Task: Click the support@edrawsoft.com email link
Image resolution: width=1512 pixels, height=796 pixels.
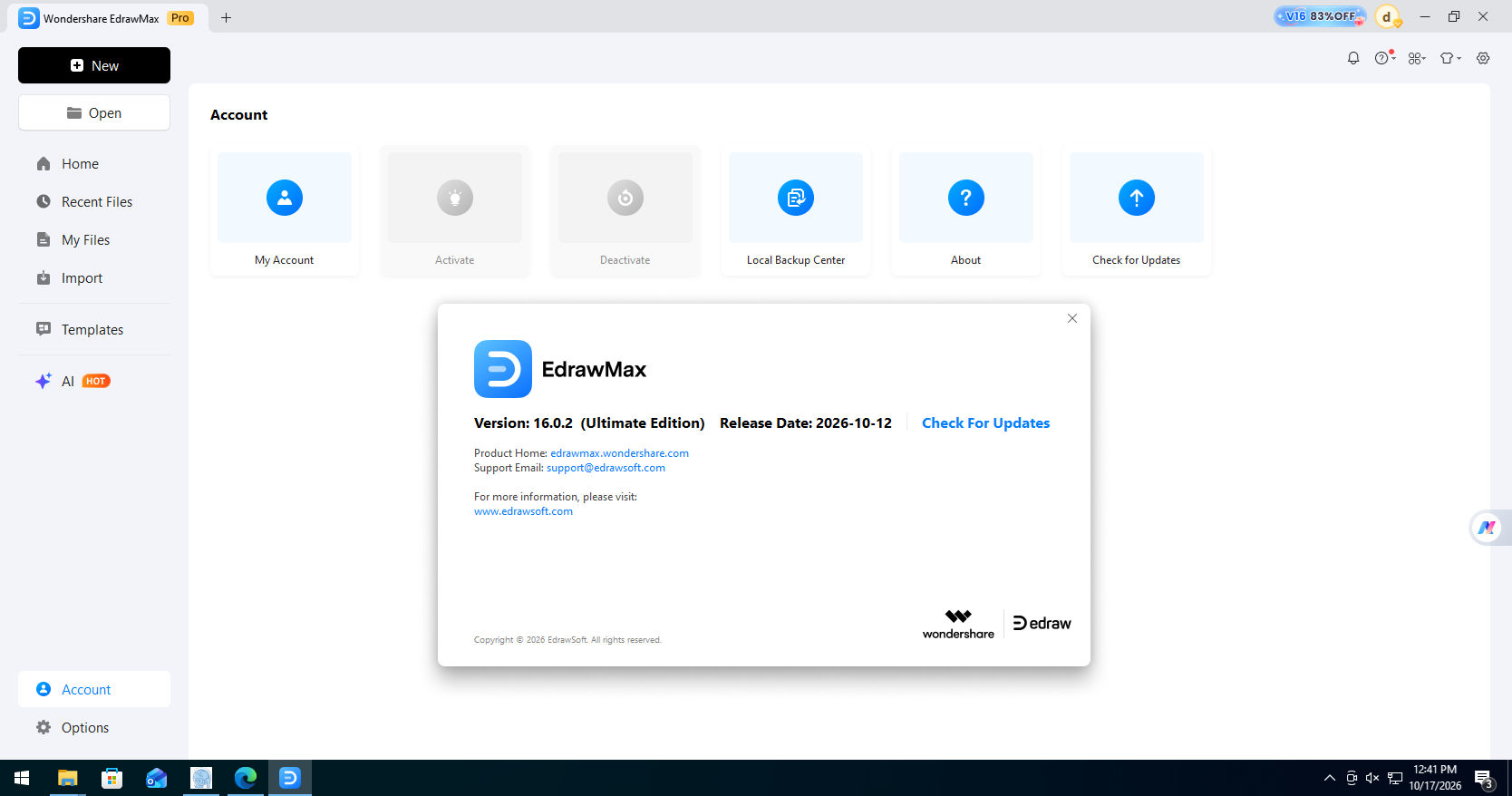Action: click(606, 468)
